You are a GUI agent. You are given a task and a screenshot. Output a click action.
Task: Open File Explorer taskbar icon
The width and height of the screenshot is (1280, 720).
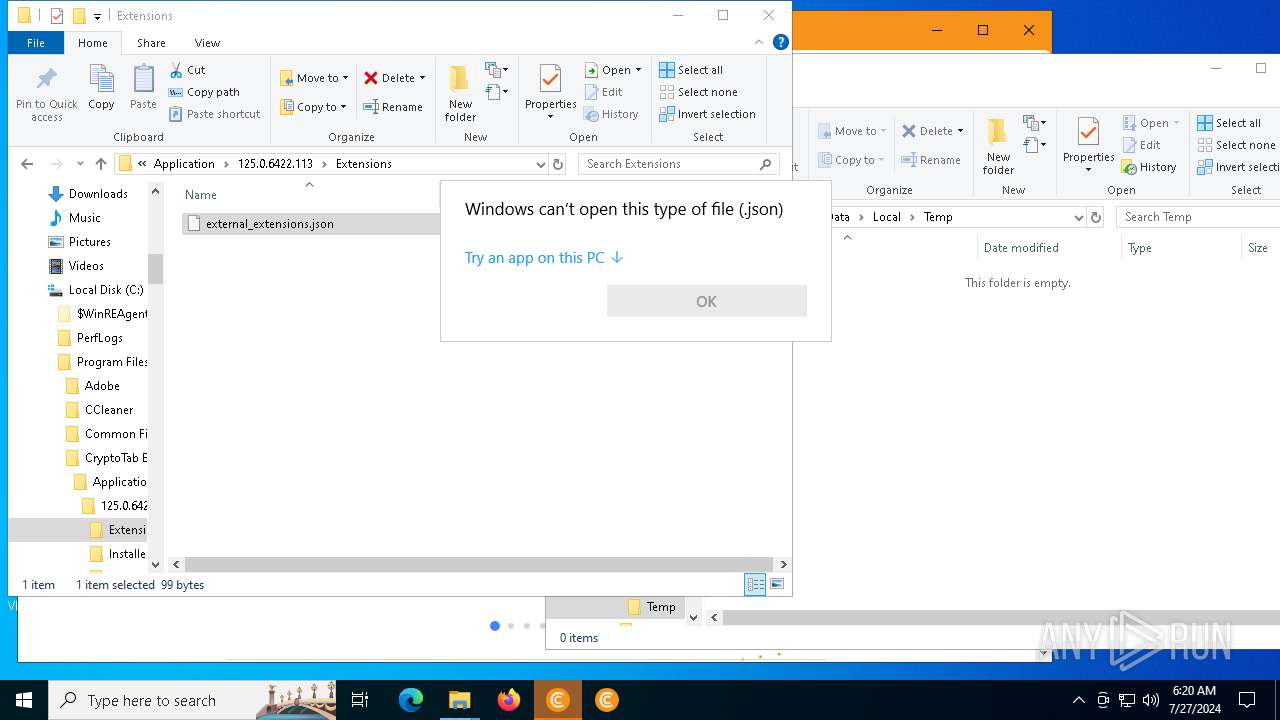pos(460,700)
